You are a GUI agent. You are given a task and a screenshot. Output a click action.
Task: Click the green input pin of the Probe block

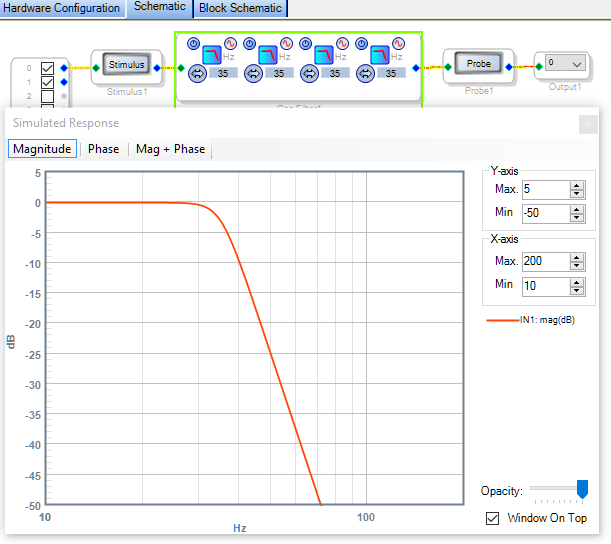[x=448, y=67]
